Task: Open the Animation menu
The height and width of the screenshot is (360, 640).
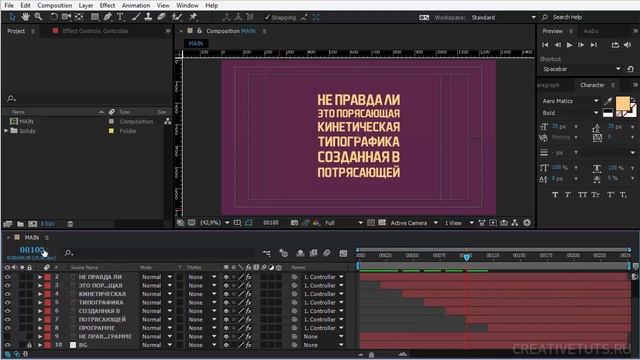Action: tap(136, 5)
